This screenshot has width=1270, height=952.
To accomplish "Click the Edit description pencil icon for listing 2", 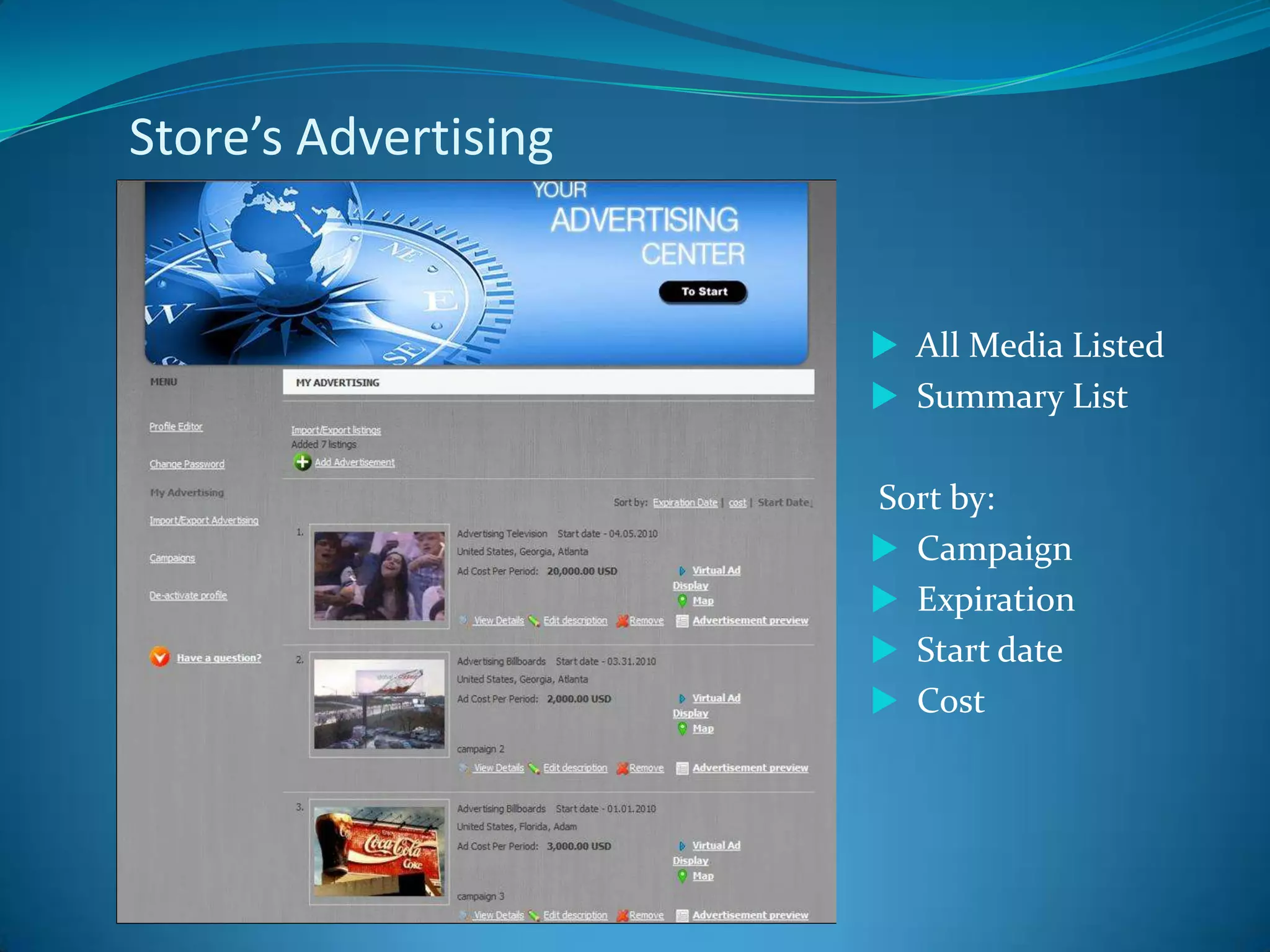I will 533,769.
